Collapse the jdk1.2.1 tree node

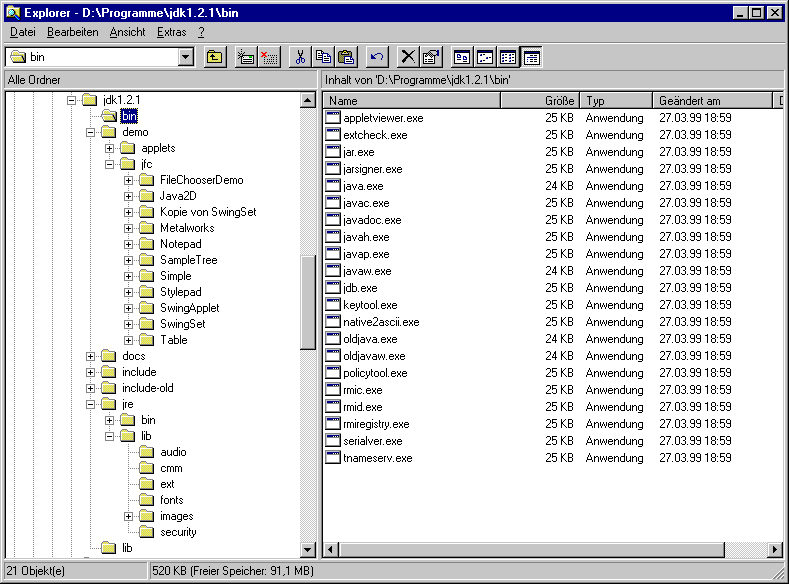(71, 100)
